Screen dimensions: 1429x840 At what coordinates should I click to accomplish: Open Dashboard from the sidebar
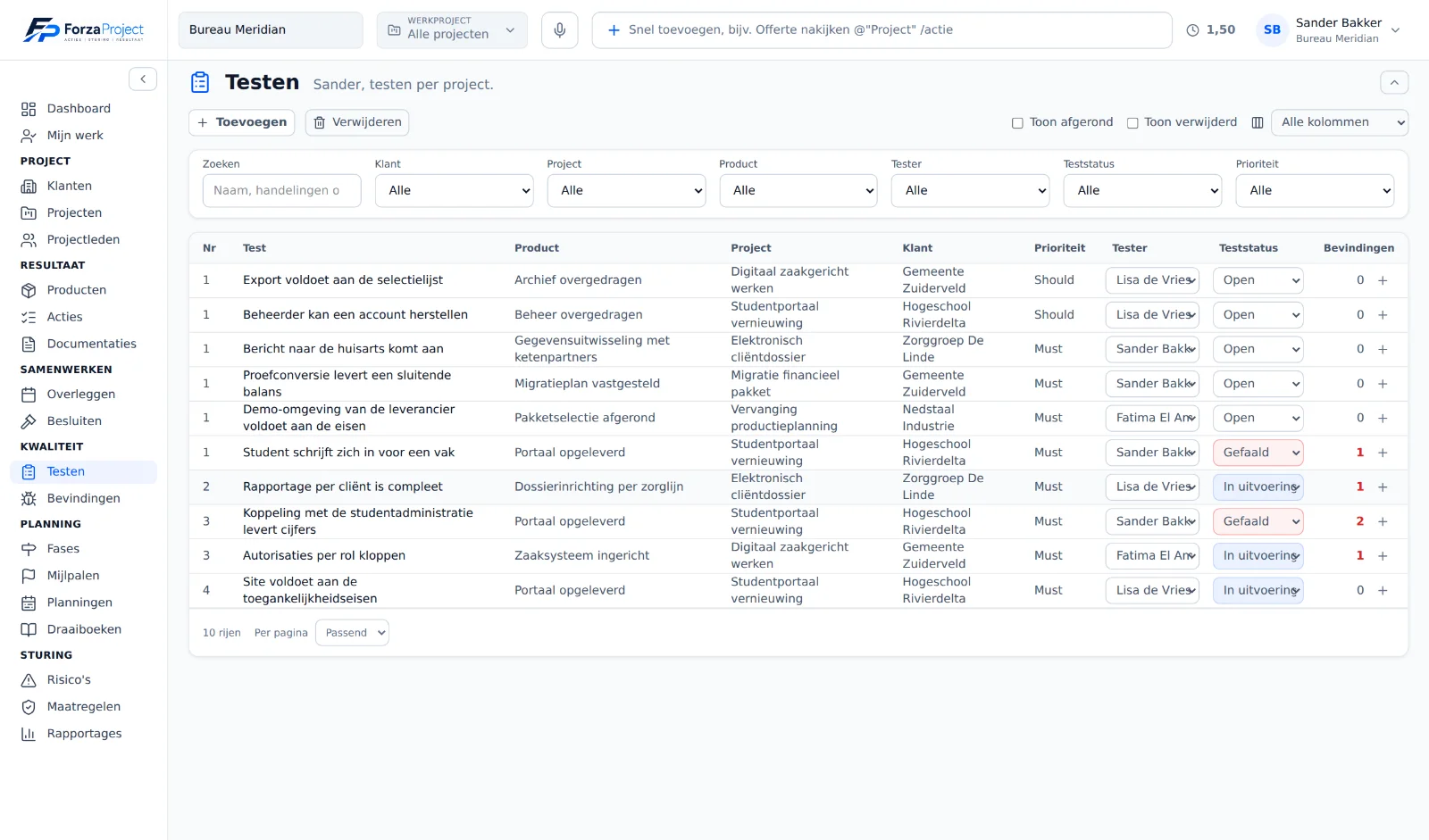pyautogui.click(x=84, y=109)
